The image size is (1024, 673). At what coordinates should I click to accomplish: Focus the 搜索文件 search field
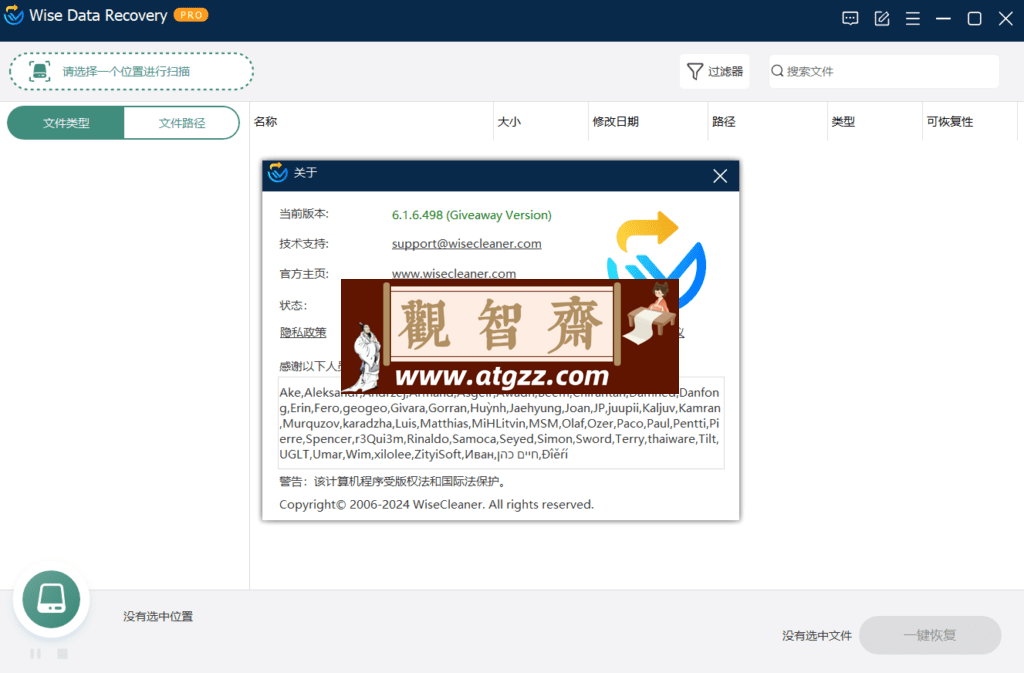pyautogui.click(x=884, y=71)
